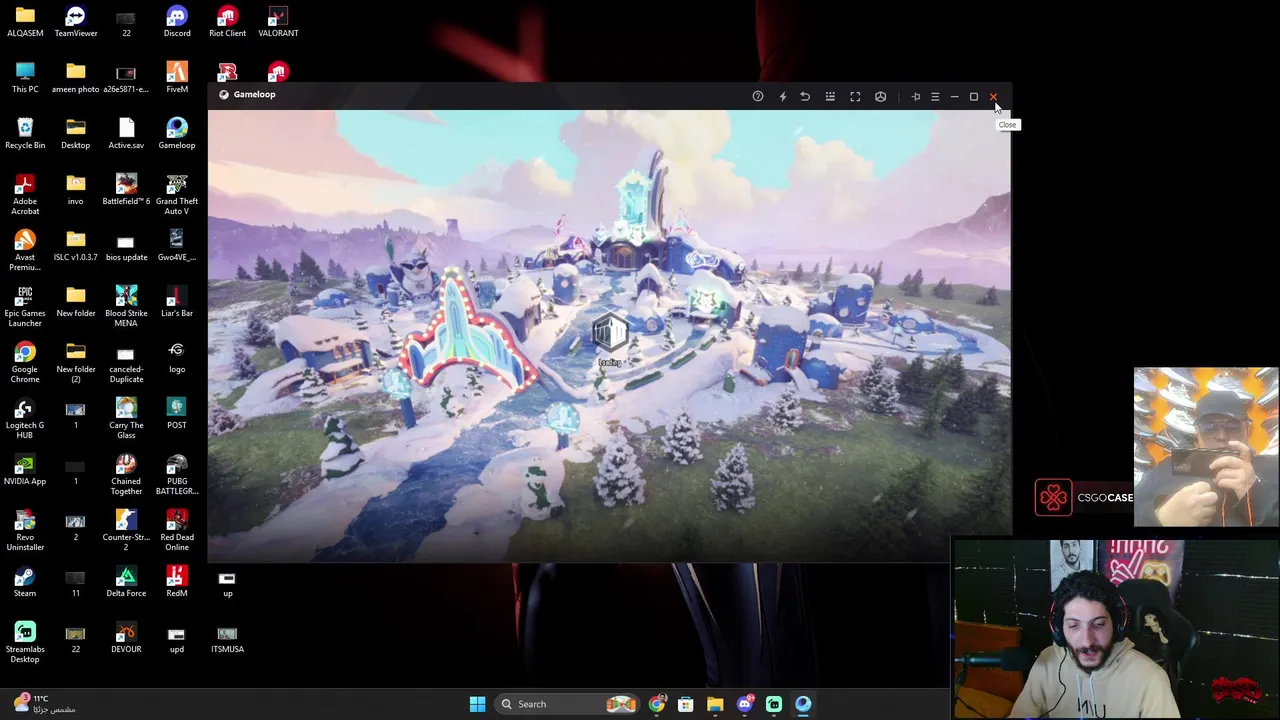The height and width of the screenshot is (720, 1280).
Task: Select the Gameloop desktop shortcut
Action: click(x=177, y=134)
